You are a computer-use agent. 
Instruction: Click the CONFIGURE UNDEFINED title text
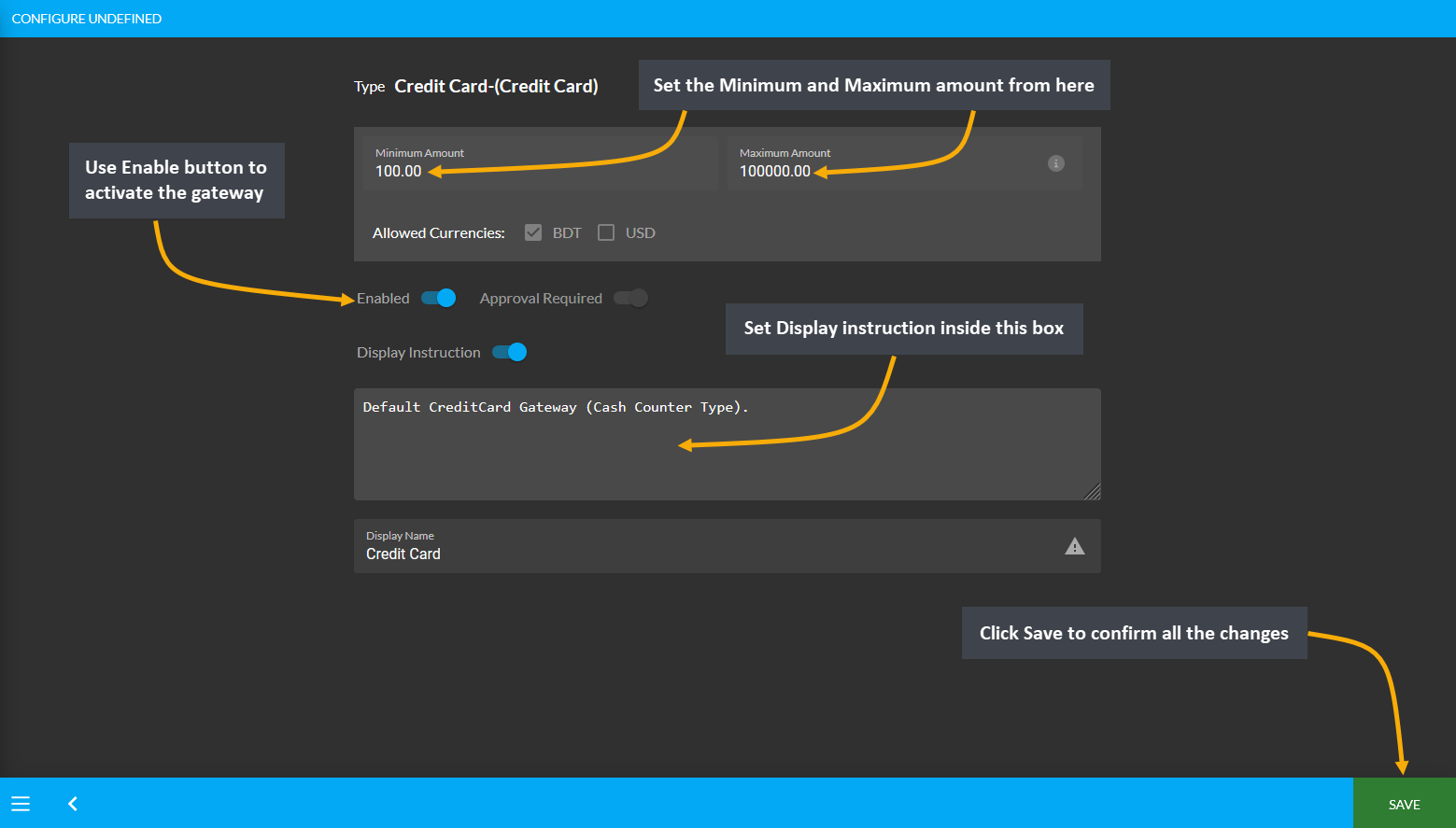[x=87, y=19]
